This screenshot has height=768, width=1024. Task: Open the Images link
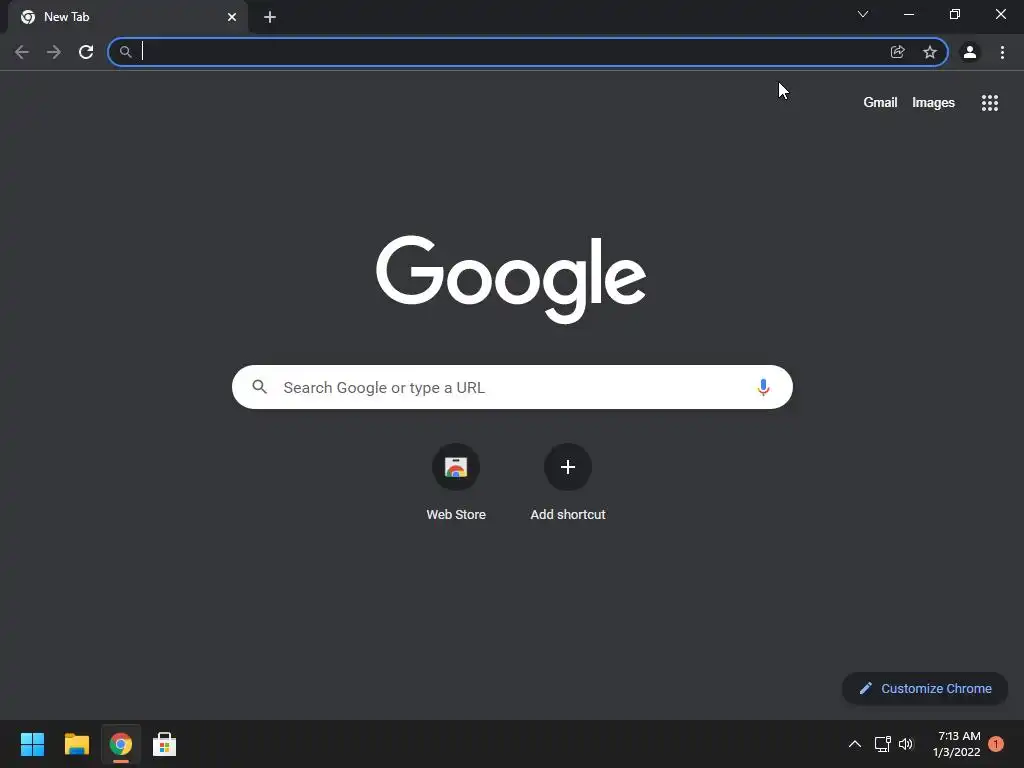pos(933,103)
